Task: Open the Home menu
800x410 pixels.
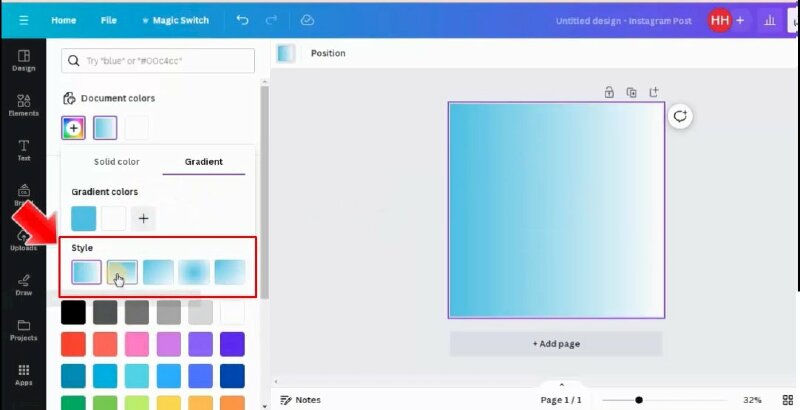Action: coord(63,20)
